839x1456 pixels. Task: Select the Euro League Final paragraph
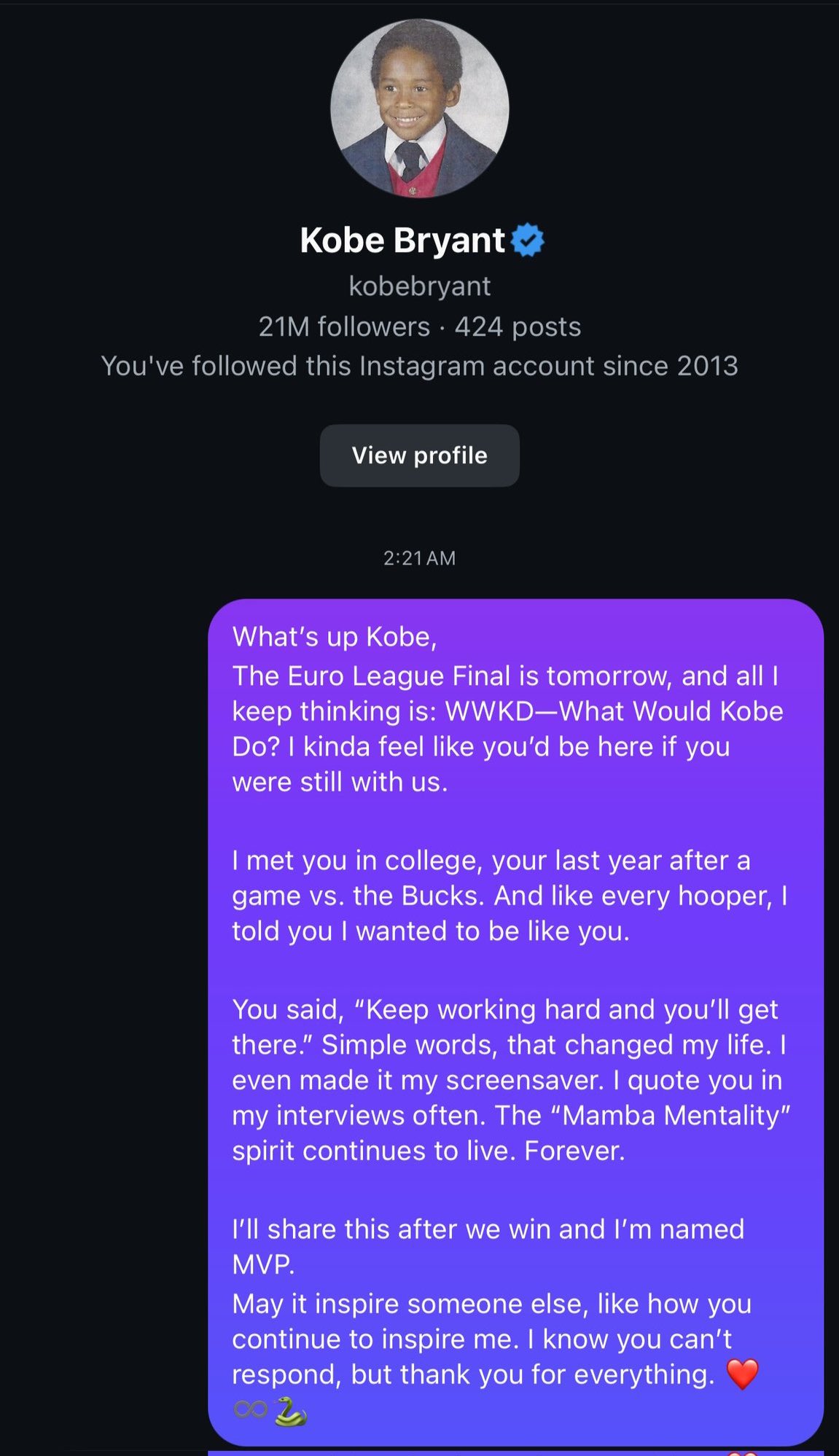pos(507,729)
